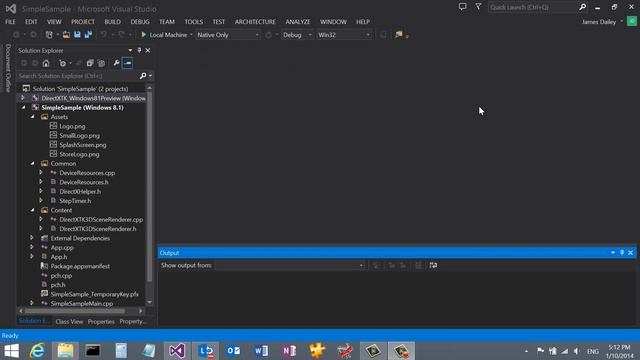Collapse the Content folder
The width and height of the screenshot is (640, 360).
click(33, 210)
